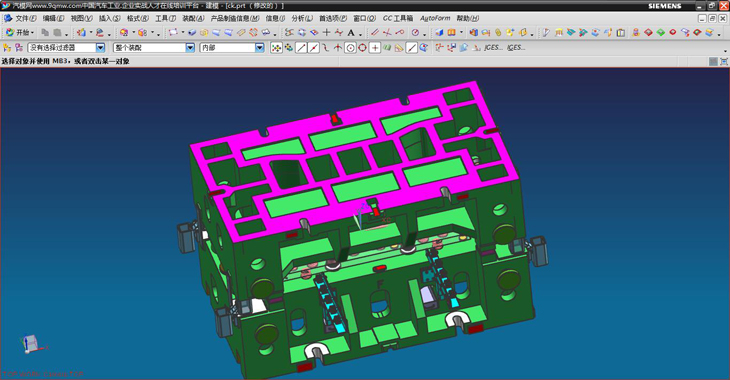Click the full-screen toggle icon at status line right
The image size is (730, 380).
pyautogui.click(x=723, y=61)
